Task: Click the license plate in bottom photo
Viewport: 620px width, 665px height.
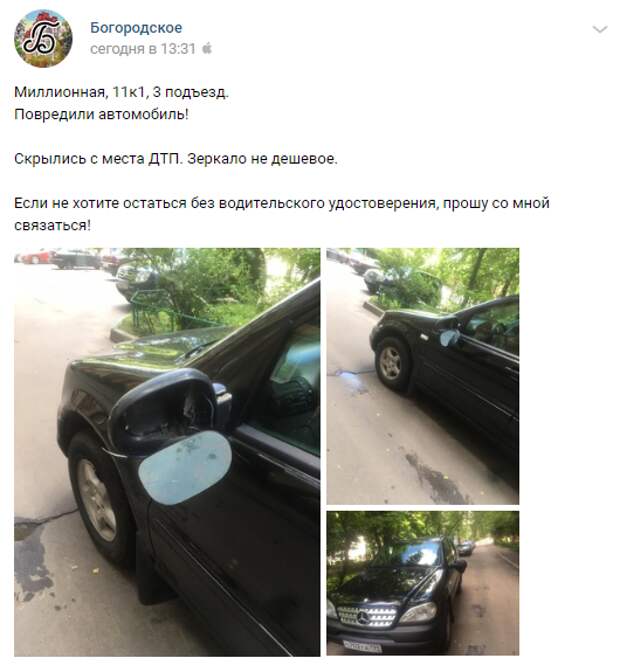Action: pos(362,647)
